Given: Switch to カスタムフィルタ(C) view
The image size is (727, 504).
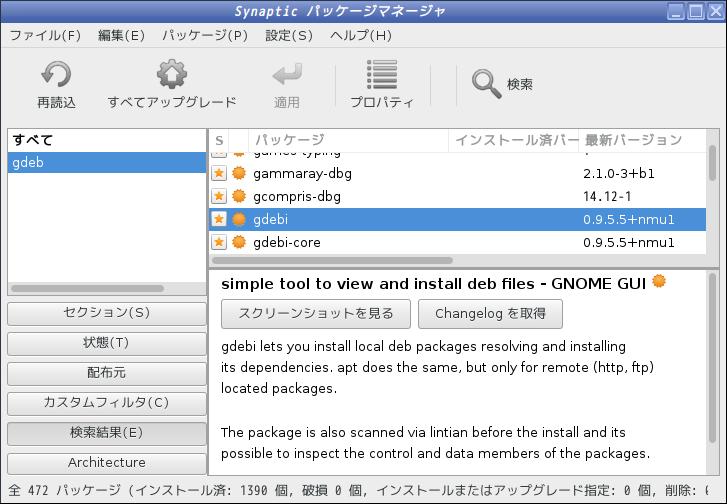Looking at the screenshot, I should point(107,403).
